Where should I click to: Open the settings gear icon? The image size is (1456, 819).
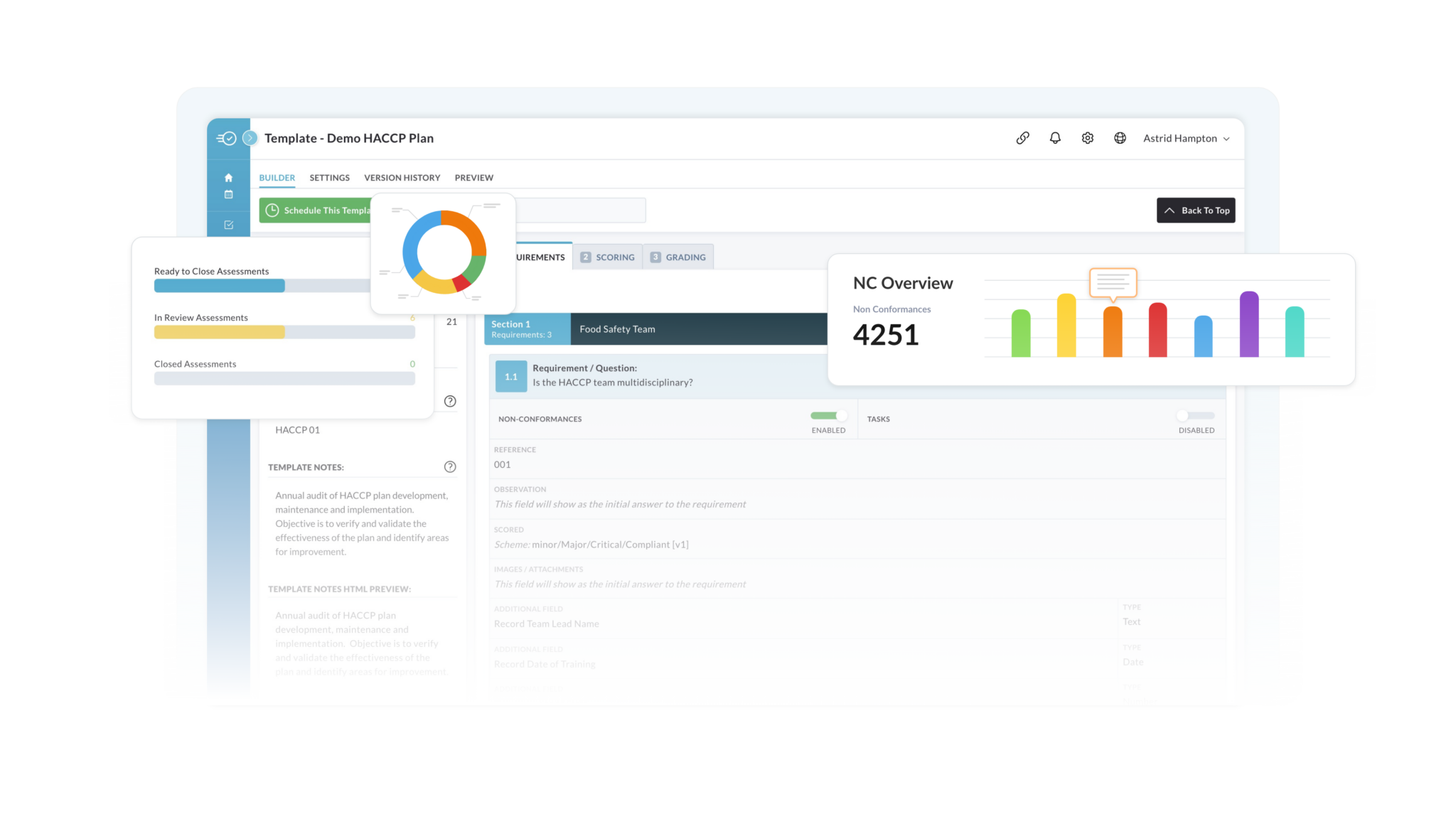click(1087, 138)
